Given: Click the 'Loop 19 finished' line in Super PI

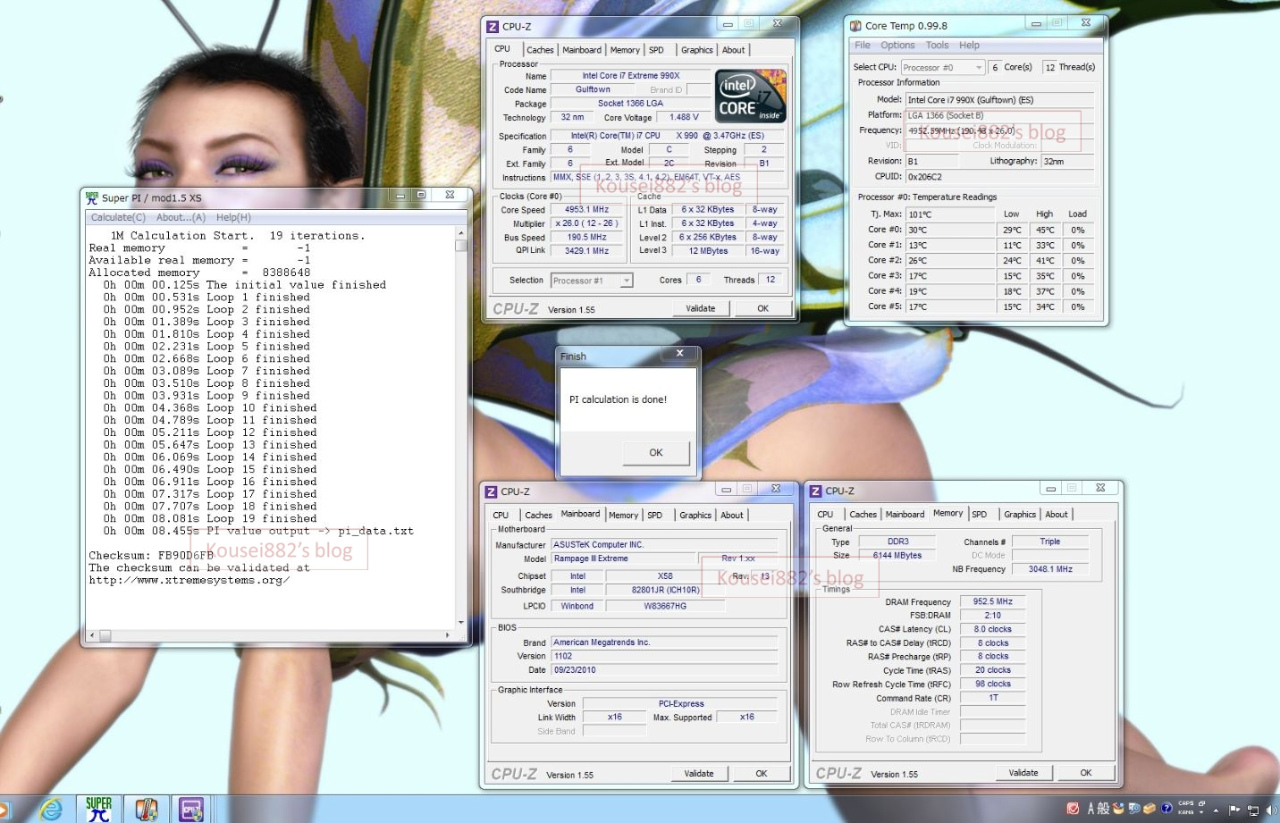Looking at the screenshot, I should point(210,519).
